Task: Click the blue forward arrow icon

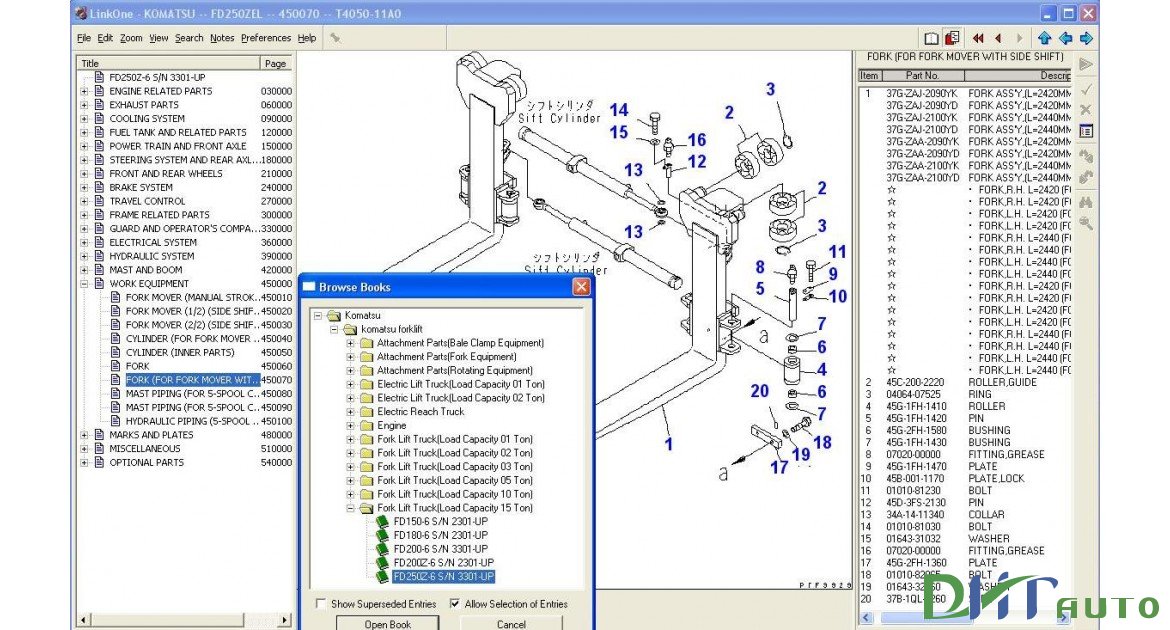Action: pyautogui.click(x=1086, y=38)
